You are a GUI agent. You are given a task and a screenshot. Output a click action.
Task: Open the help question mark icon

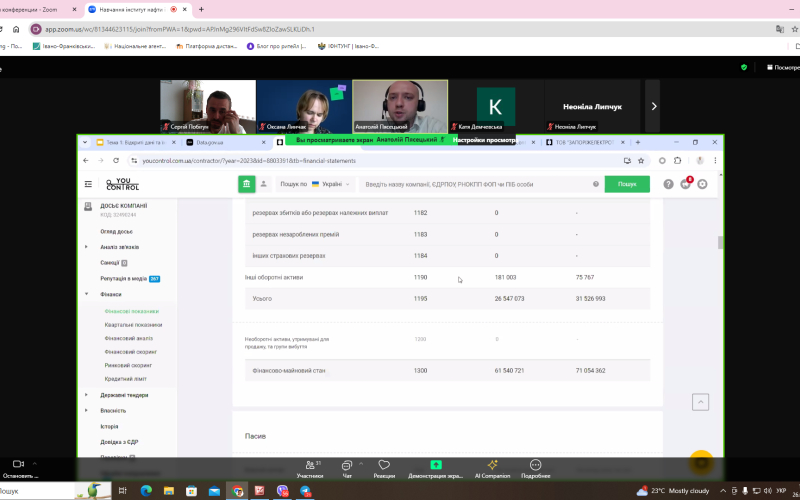pos(668,184)
